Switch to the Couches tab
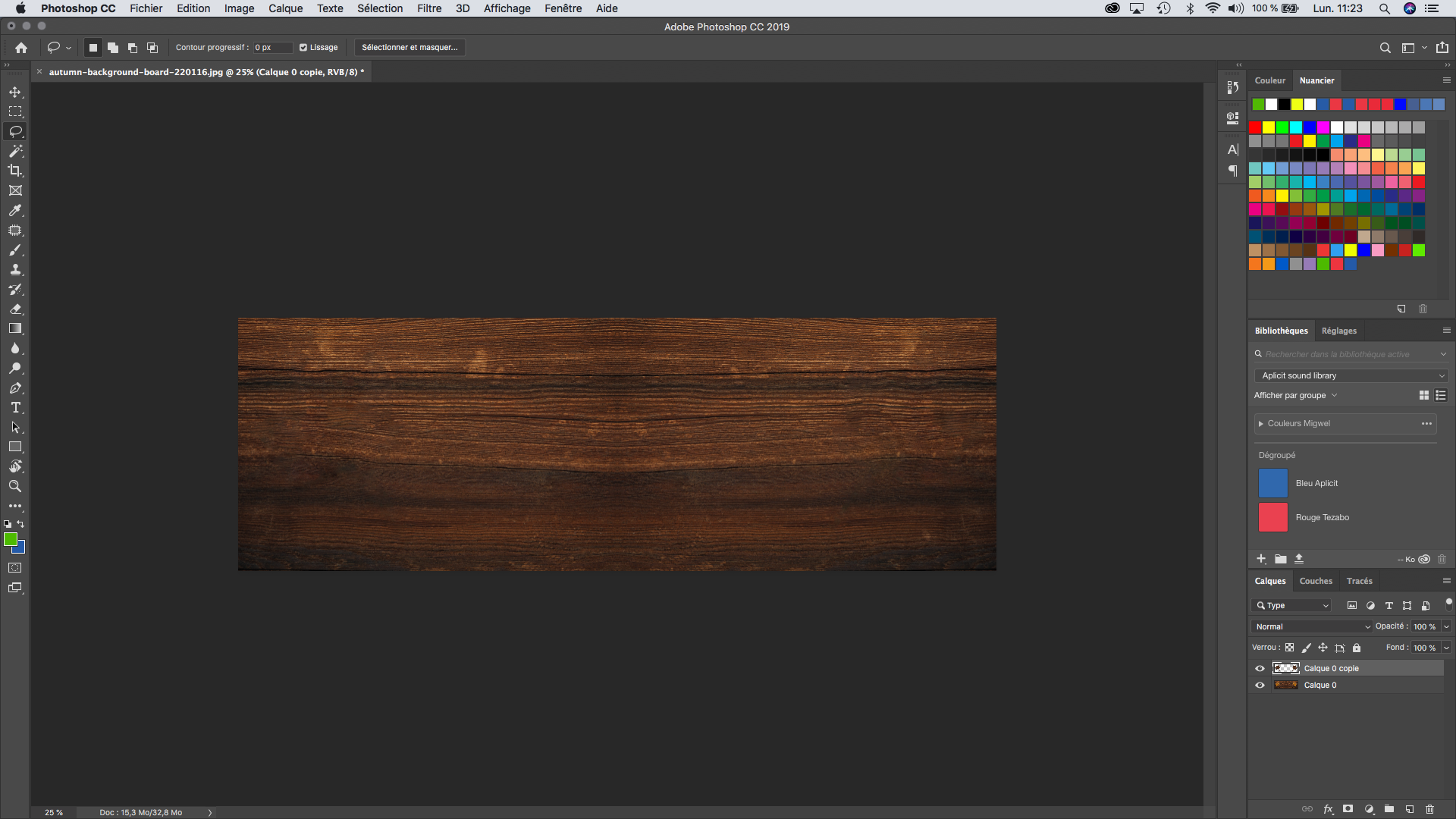1456x819 pixels. 1315,581
